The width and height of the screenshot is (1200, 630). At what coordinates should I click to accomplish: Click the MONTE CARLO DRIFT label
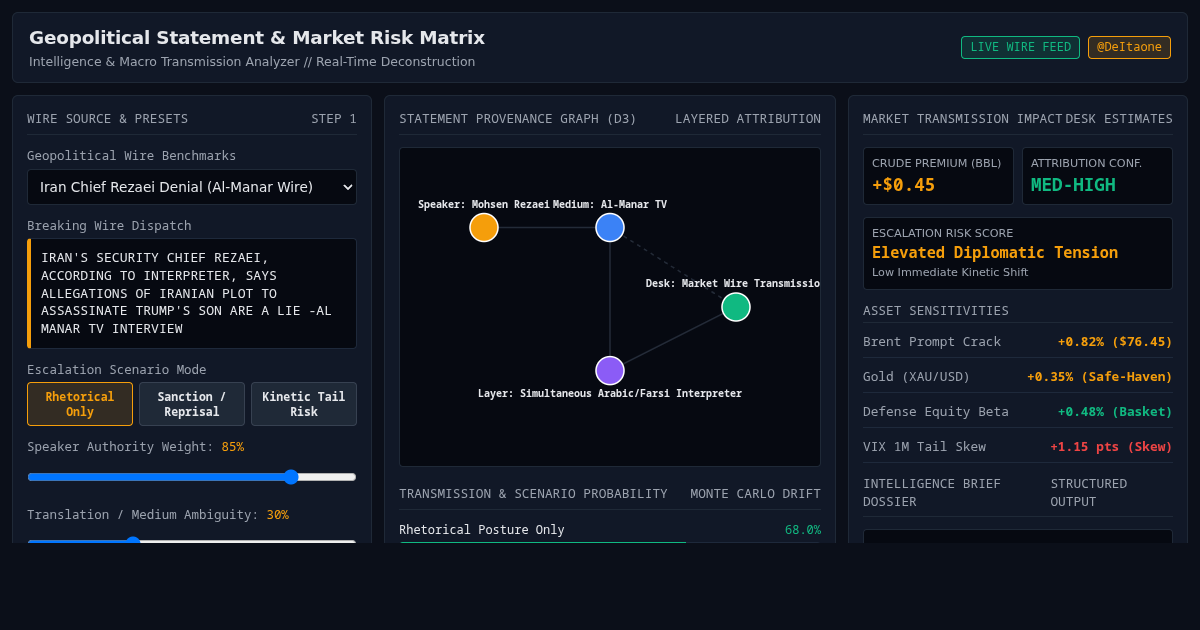coord(755,494)
